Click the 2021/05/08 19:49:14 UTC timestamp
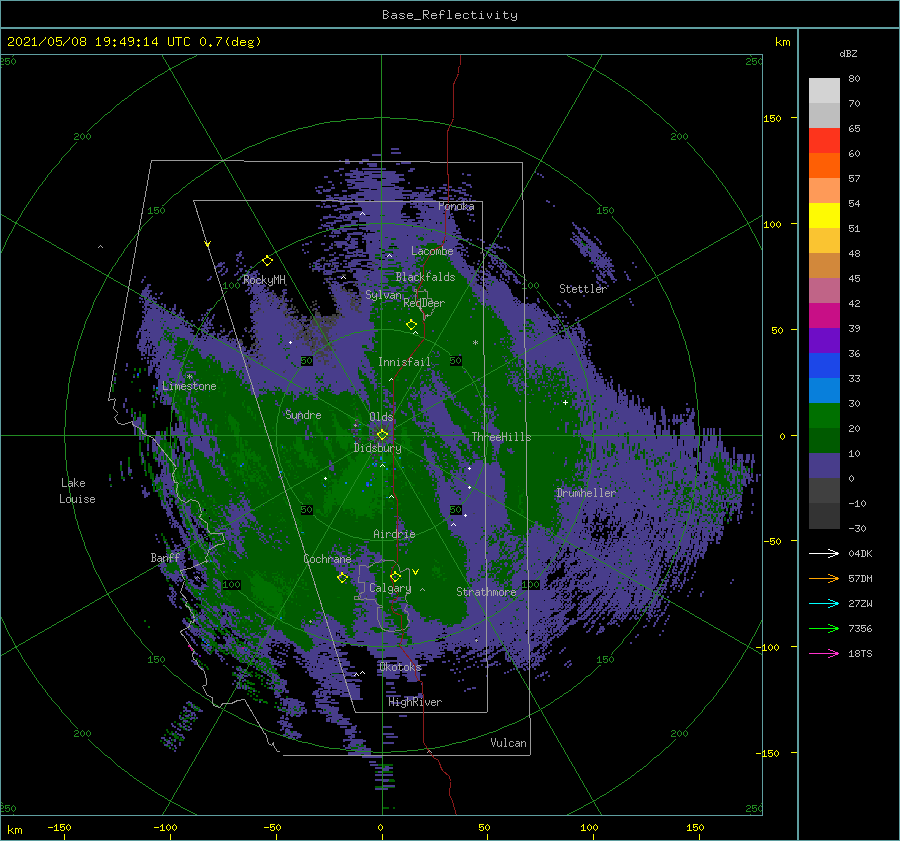The width and height of the screenshot is (900, 841). 99,42
